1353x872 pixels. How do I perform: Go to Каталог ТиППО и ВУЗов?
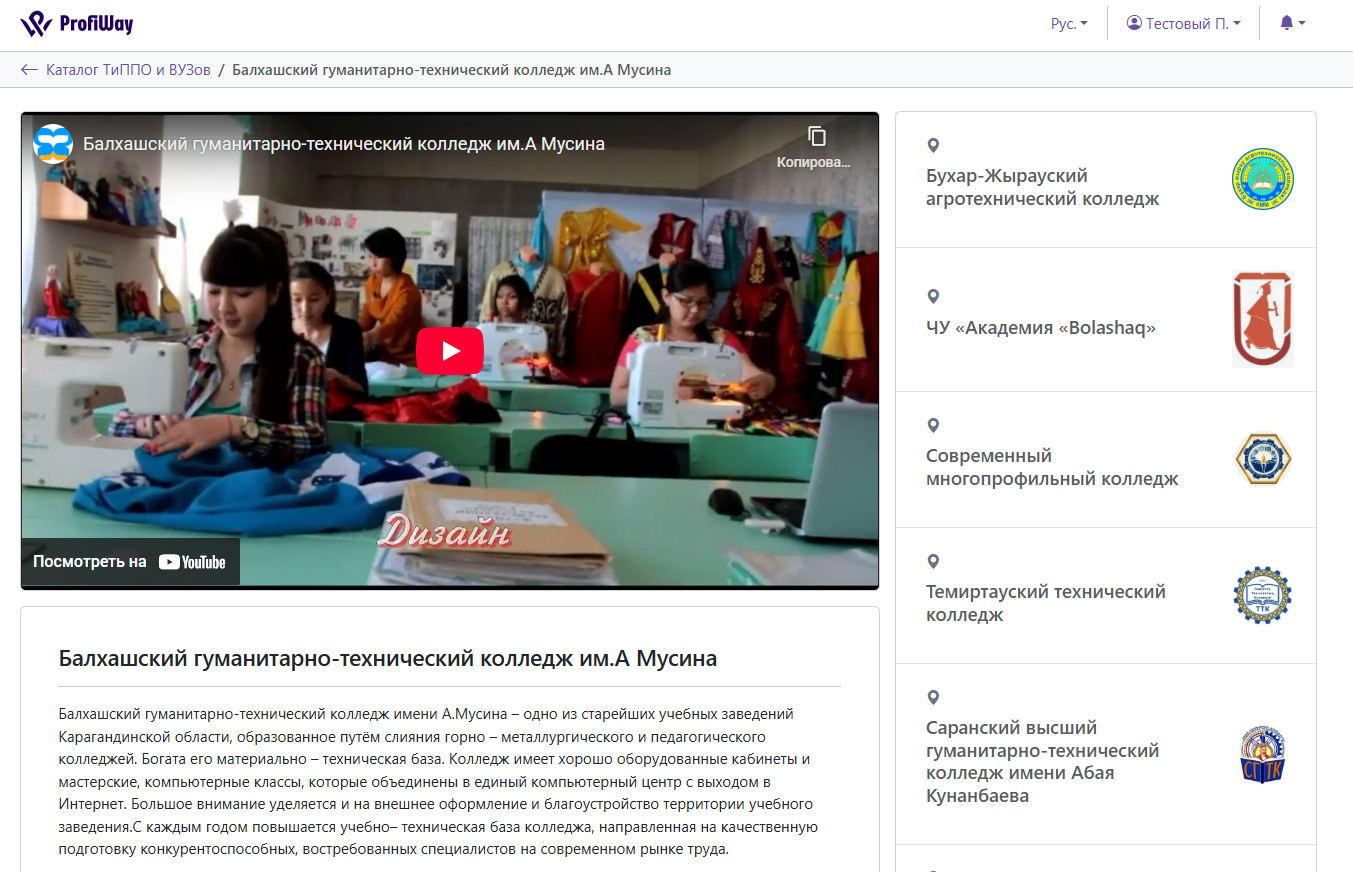click(x=128, y=70)
